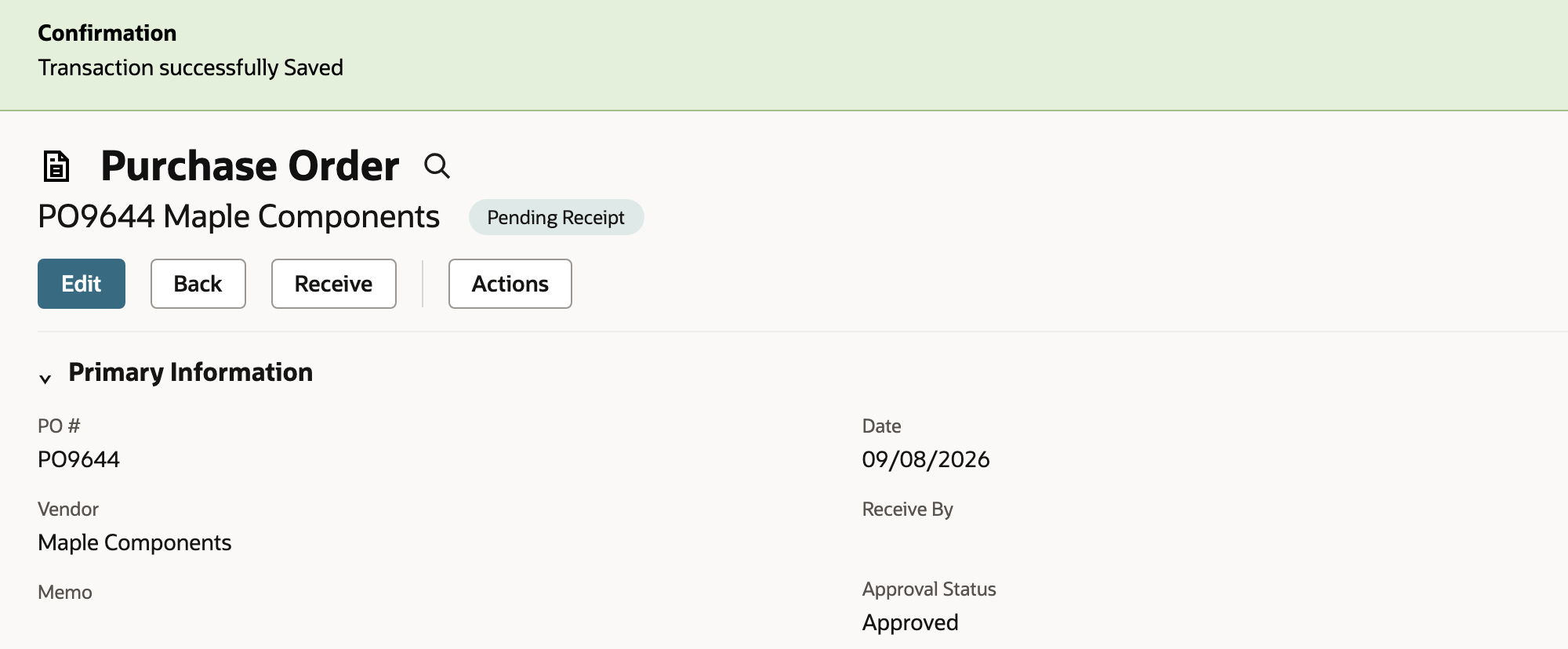Click the Confirmation banner heading

[x=107, y=33]
